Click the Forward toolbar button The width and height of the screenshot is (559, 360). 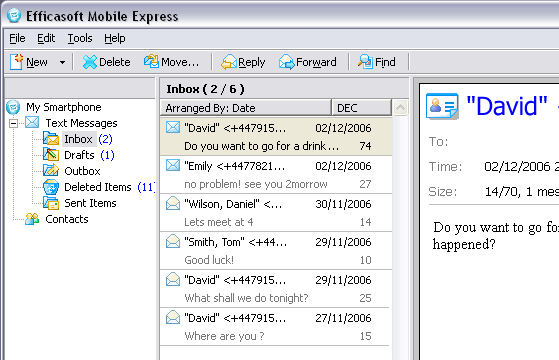click(308, 62)
